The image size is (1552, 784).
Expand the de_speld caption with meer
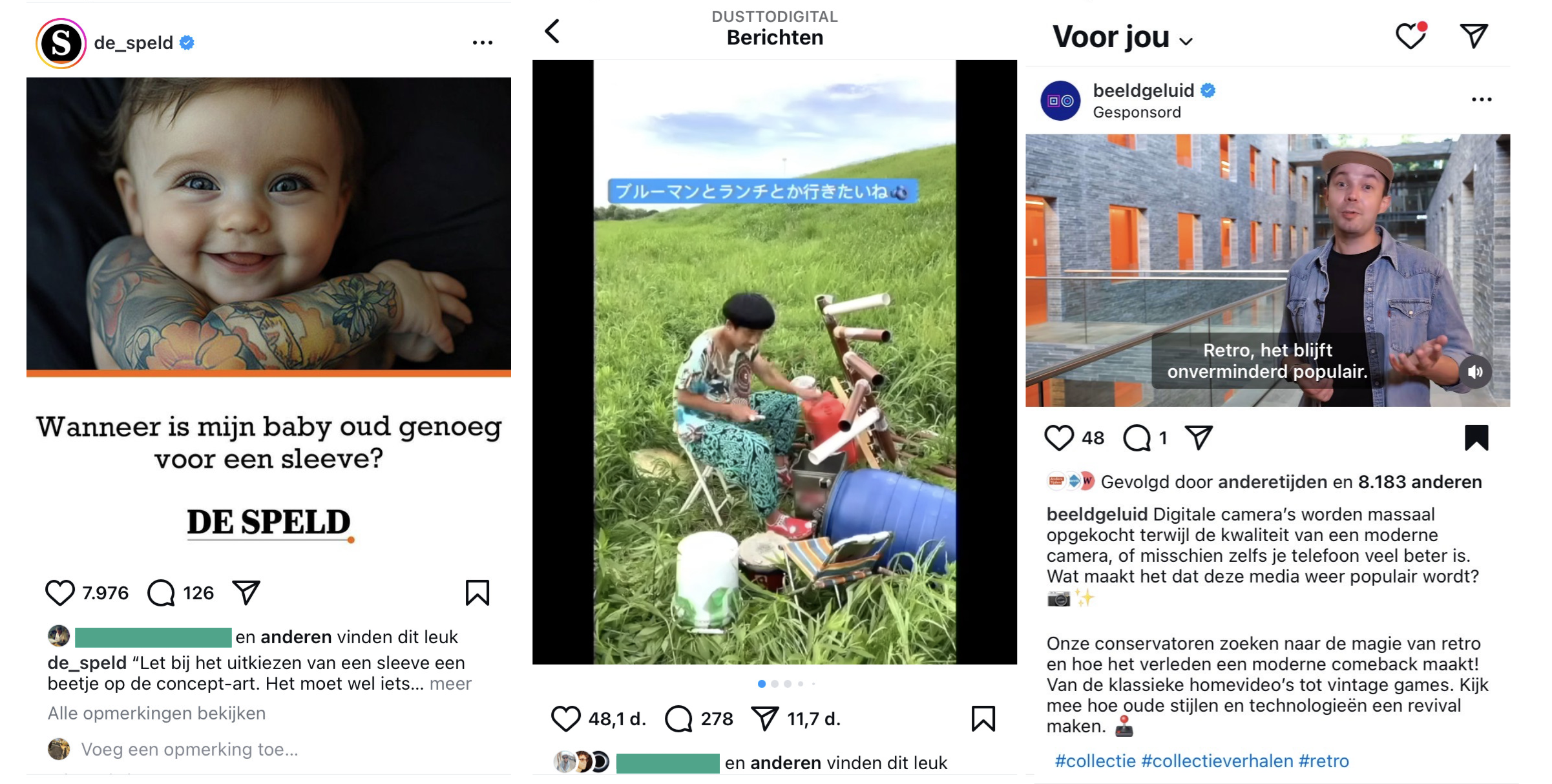450,683
